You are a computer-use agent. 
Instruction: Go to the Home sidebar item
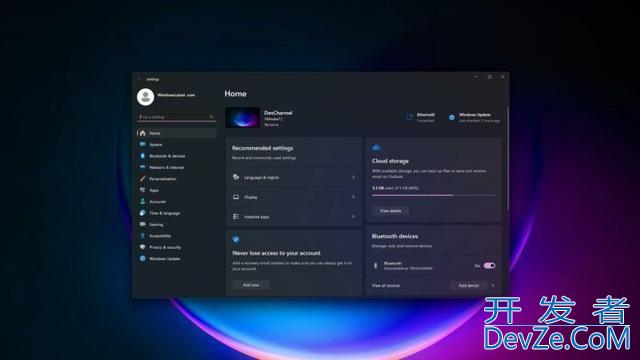pos(177,133)
